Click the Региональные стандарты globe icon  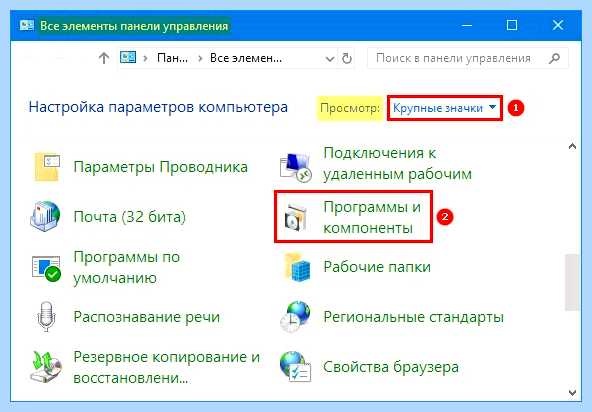pyautogui.click(x=295, y=316)
